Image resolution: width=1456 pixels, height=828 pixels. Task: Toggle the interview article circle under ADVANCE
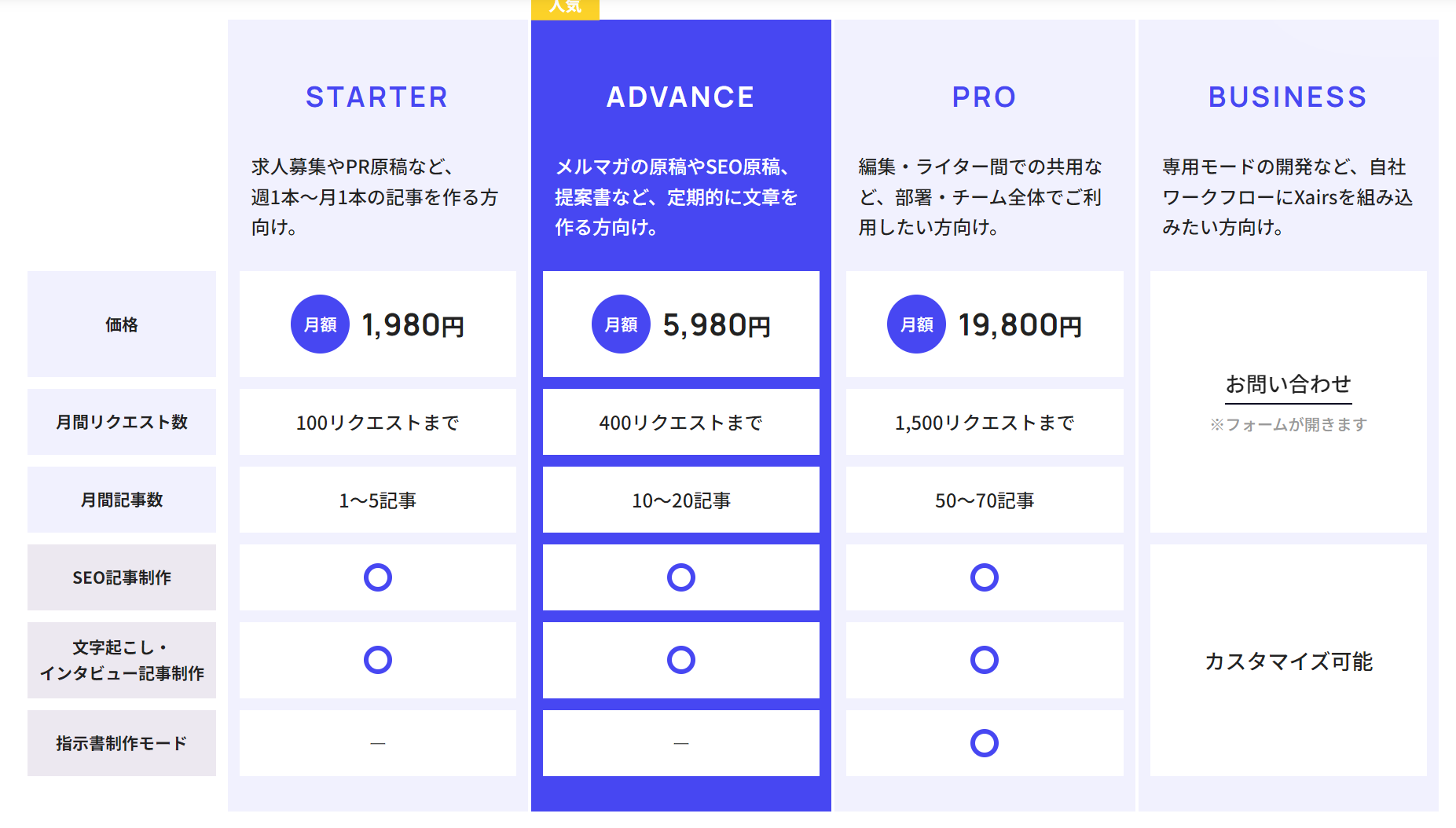point(680,660)
